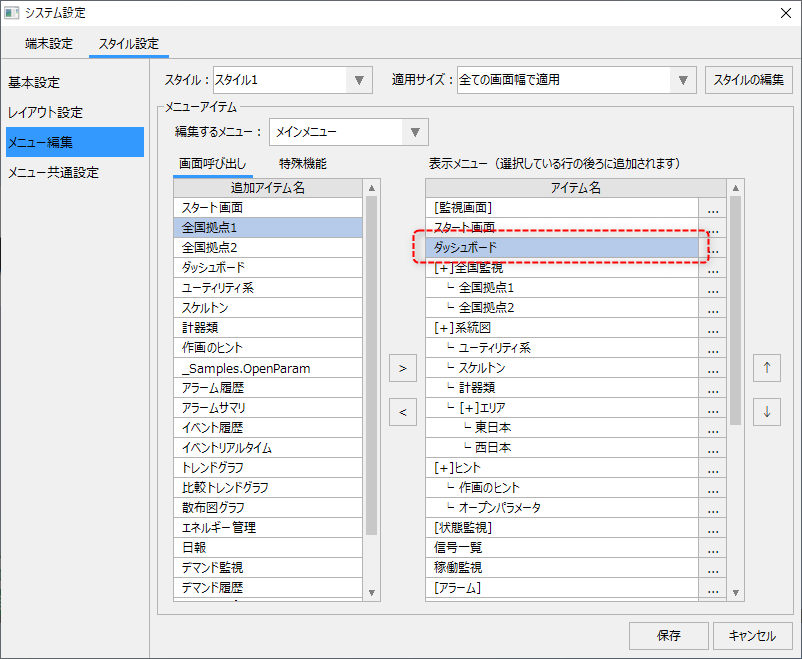Click the orange move-down arrow button
Image resolution: width=802 pixels, height=659 pixels.
click(x=766, y=411)
